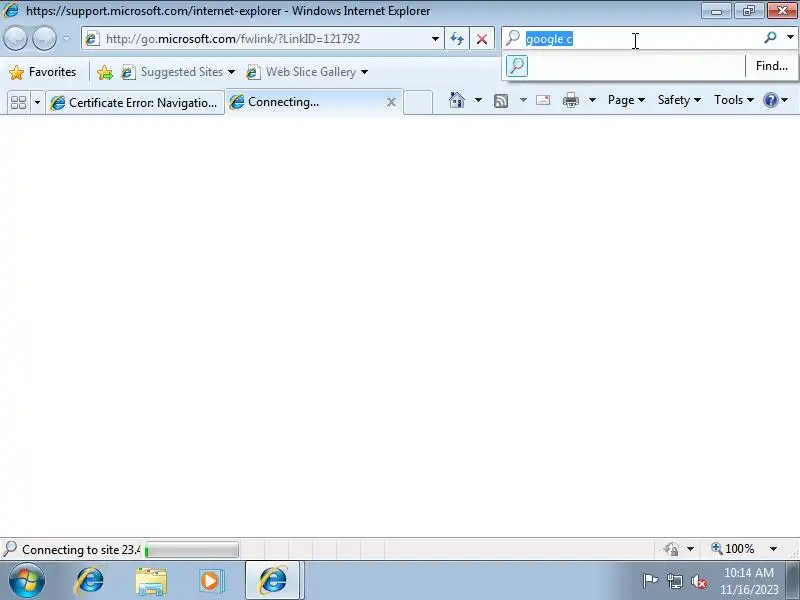Click the Protected Mode status icon

point(671,549)
